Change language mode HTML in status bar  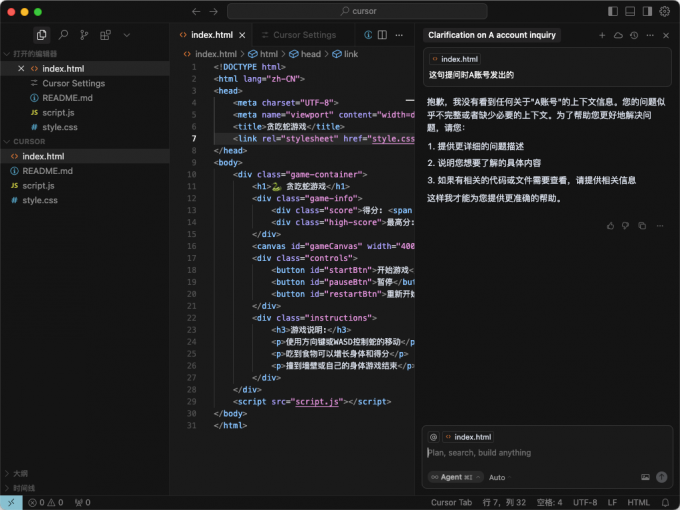pyautogui.click(x=638, y=502)
